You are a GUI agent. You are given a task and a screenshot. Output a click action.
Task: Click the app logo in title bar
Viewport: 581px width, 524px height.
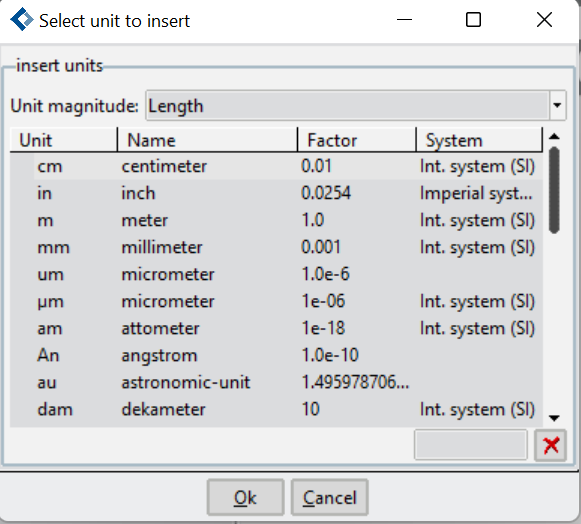coord(21,19)
